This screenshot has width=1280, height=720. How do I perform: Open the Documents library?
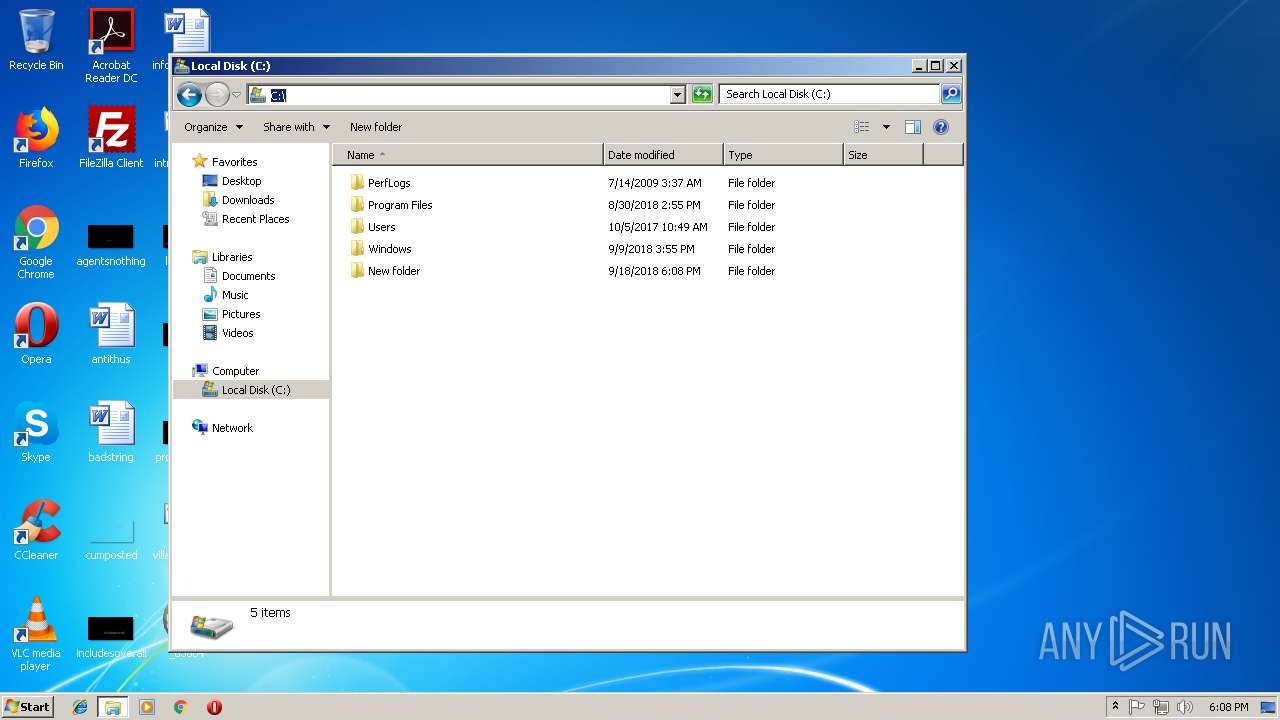pos(239,276)
